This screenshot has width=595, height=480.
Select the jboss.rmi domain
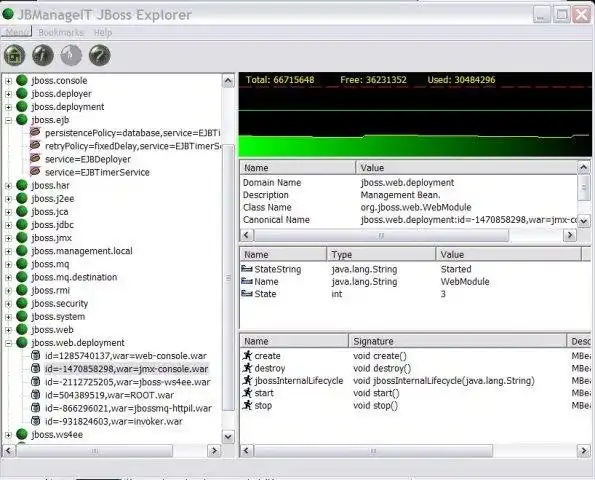click(x=51, y=290)
